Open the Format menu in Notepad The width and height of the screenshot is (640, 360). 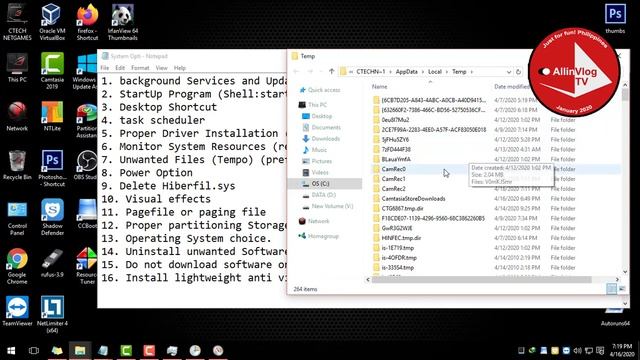pos(140,68)
